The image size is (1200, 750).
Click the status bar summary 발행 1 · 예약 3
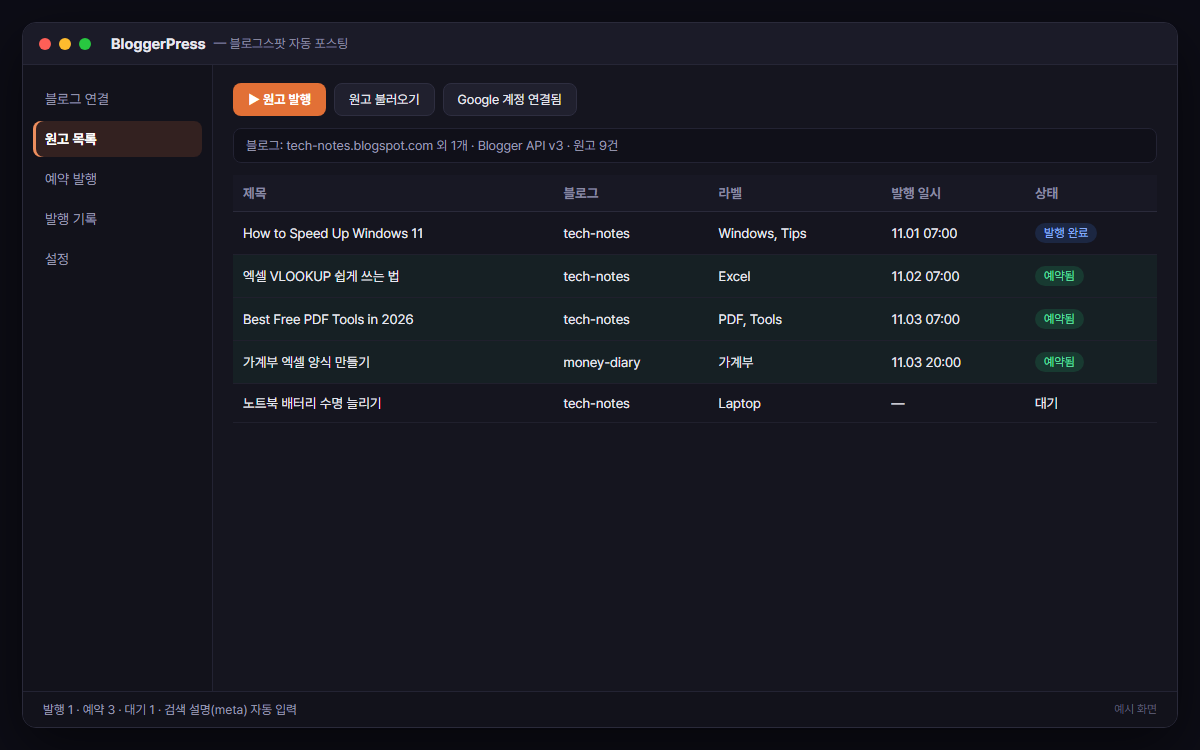click(x=170, y=710)
